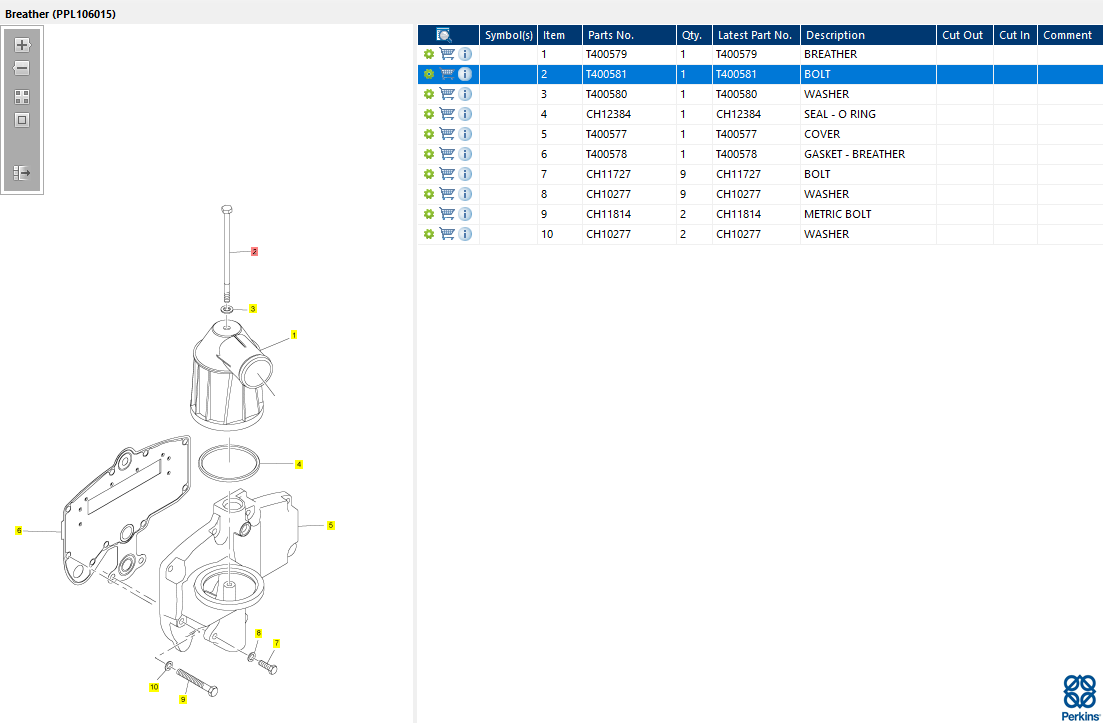Select callout 9 metric bolt label
Screen dimensions: 1103x723
click(x=183, y=699)
